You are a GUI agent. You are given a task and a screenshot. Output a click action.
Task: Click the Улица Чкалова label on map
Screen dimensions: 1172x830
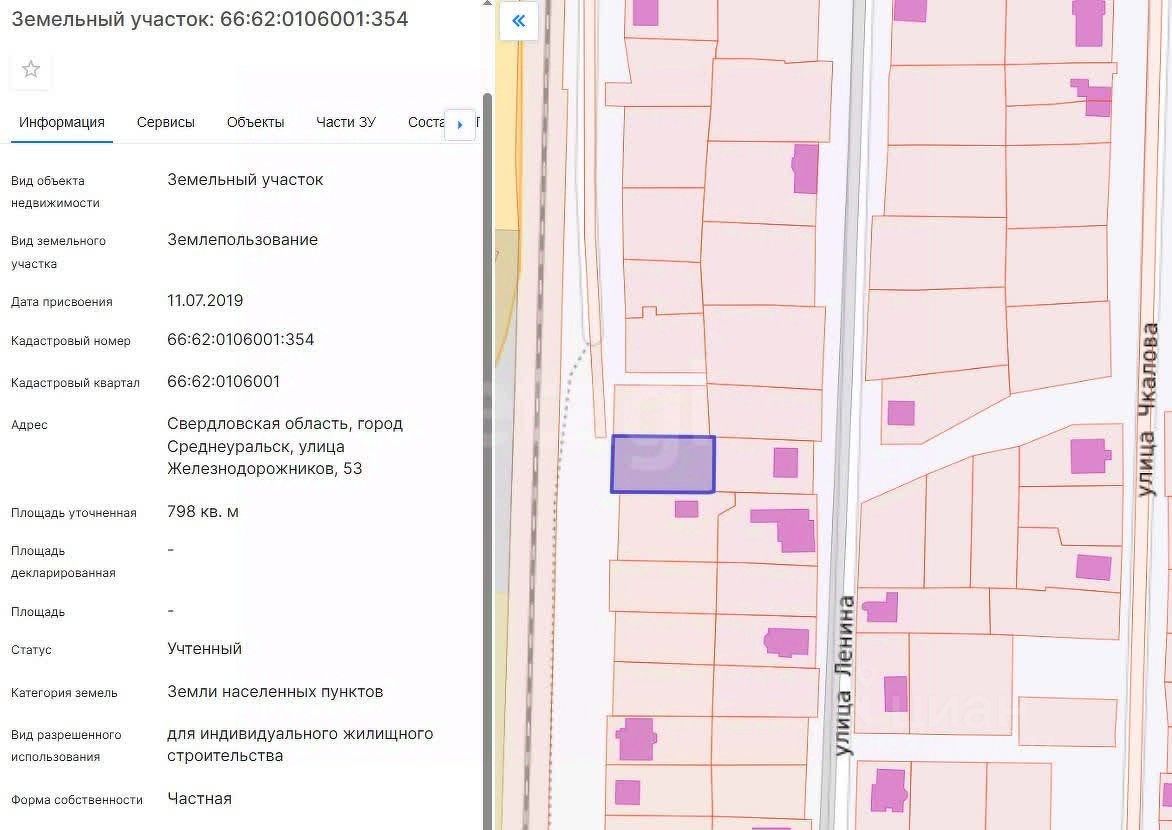pyautogui.click(x=1147, y=410)
